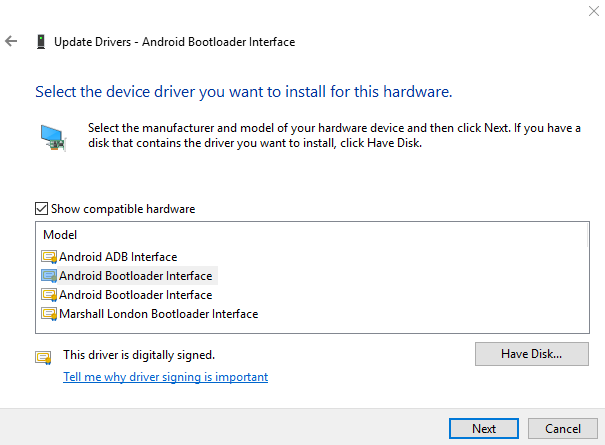
Task: Click the Marshall London Bootloader driver icon
Action: (49, 314)
